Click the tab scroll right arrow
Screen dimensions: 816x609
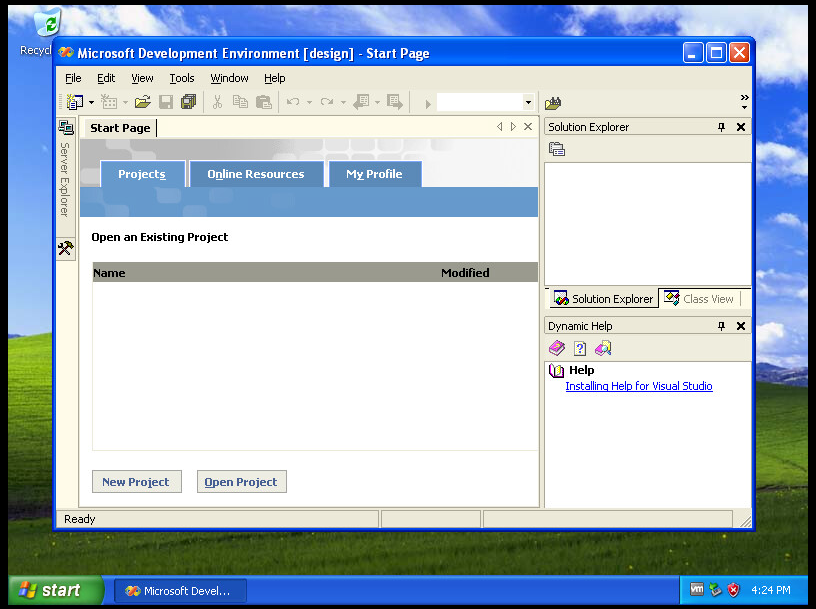pyautogui.click(x=513, y=126)
